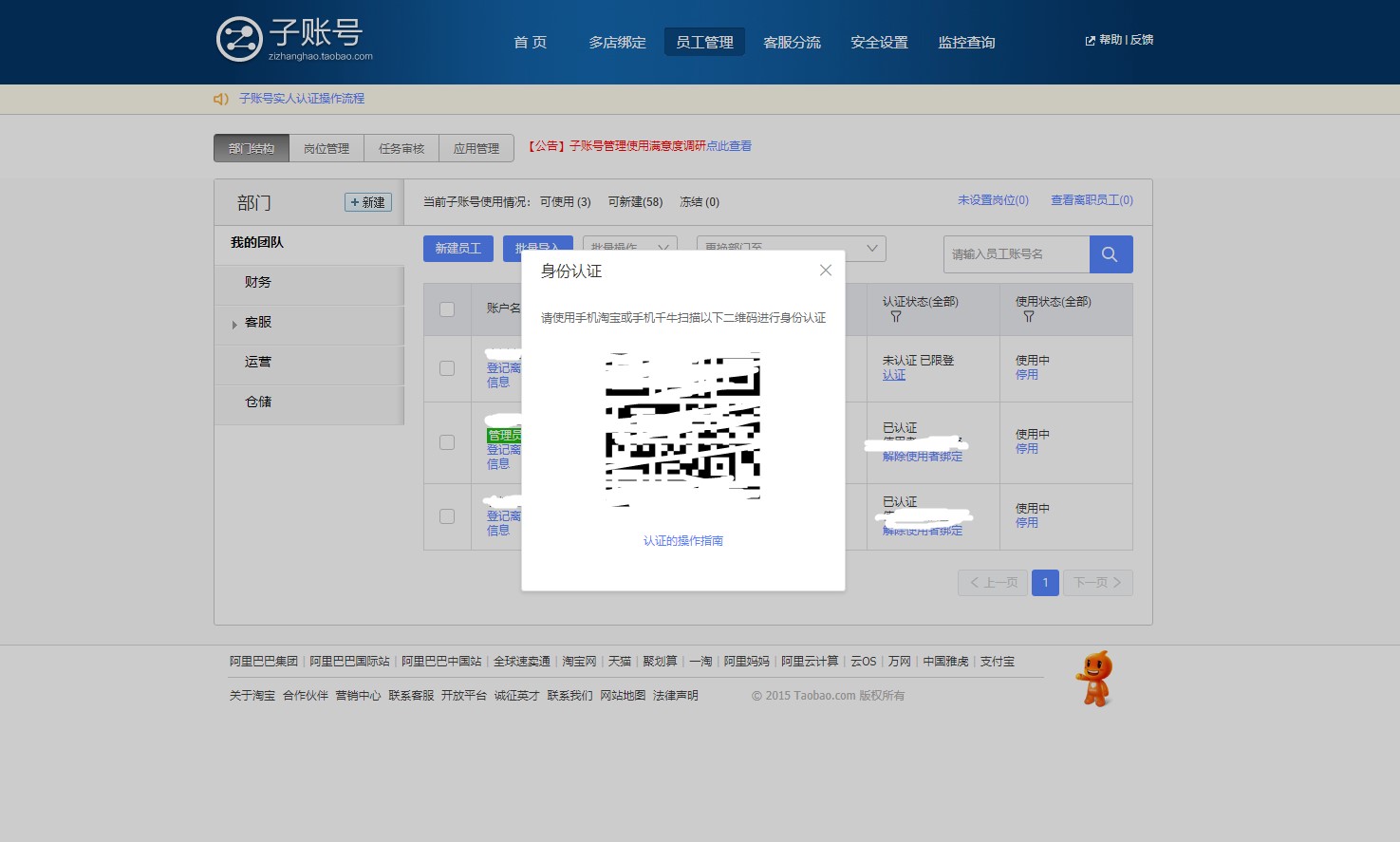Click the 下一页 arrow in pagination

coord(1116,582)
